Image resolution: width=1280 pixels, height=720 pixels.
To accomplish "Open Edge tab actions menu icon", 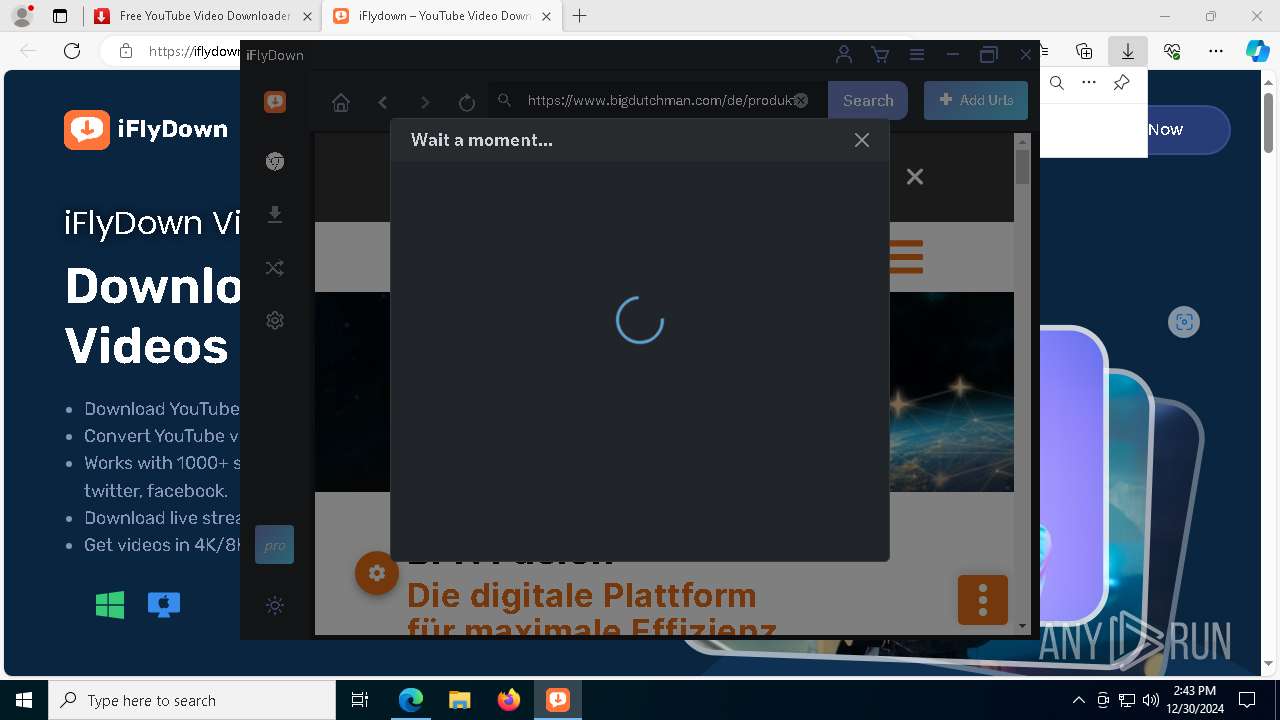I will [60, 16].
